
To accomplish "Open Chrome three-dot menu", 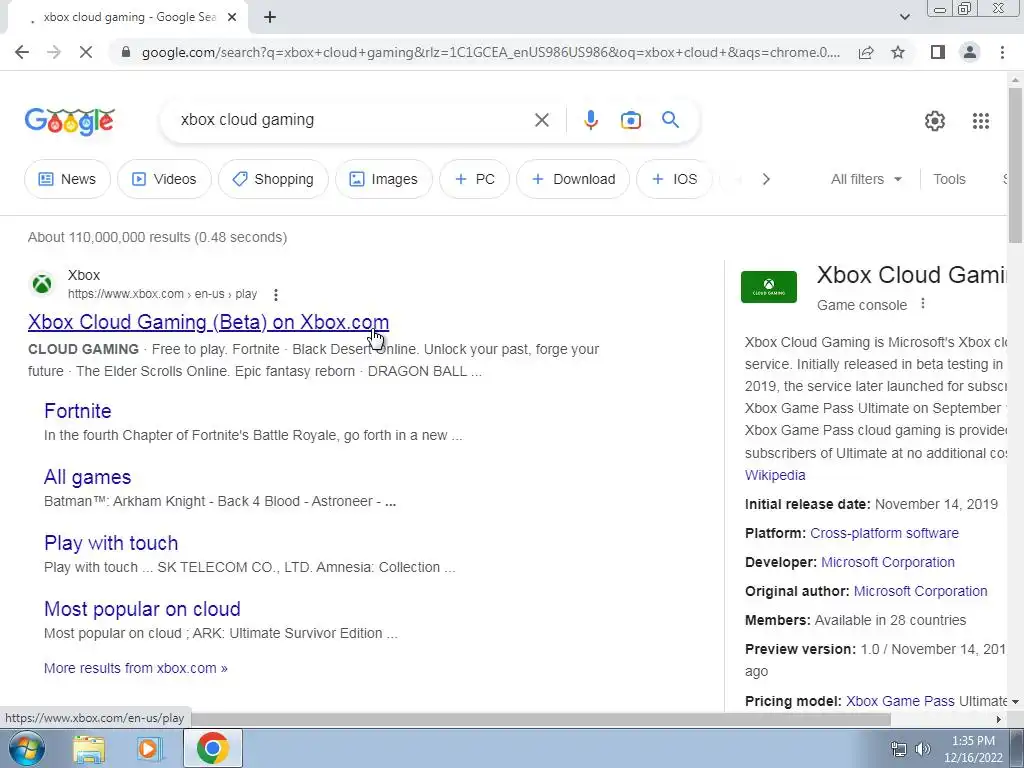I will point(1002,52).
